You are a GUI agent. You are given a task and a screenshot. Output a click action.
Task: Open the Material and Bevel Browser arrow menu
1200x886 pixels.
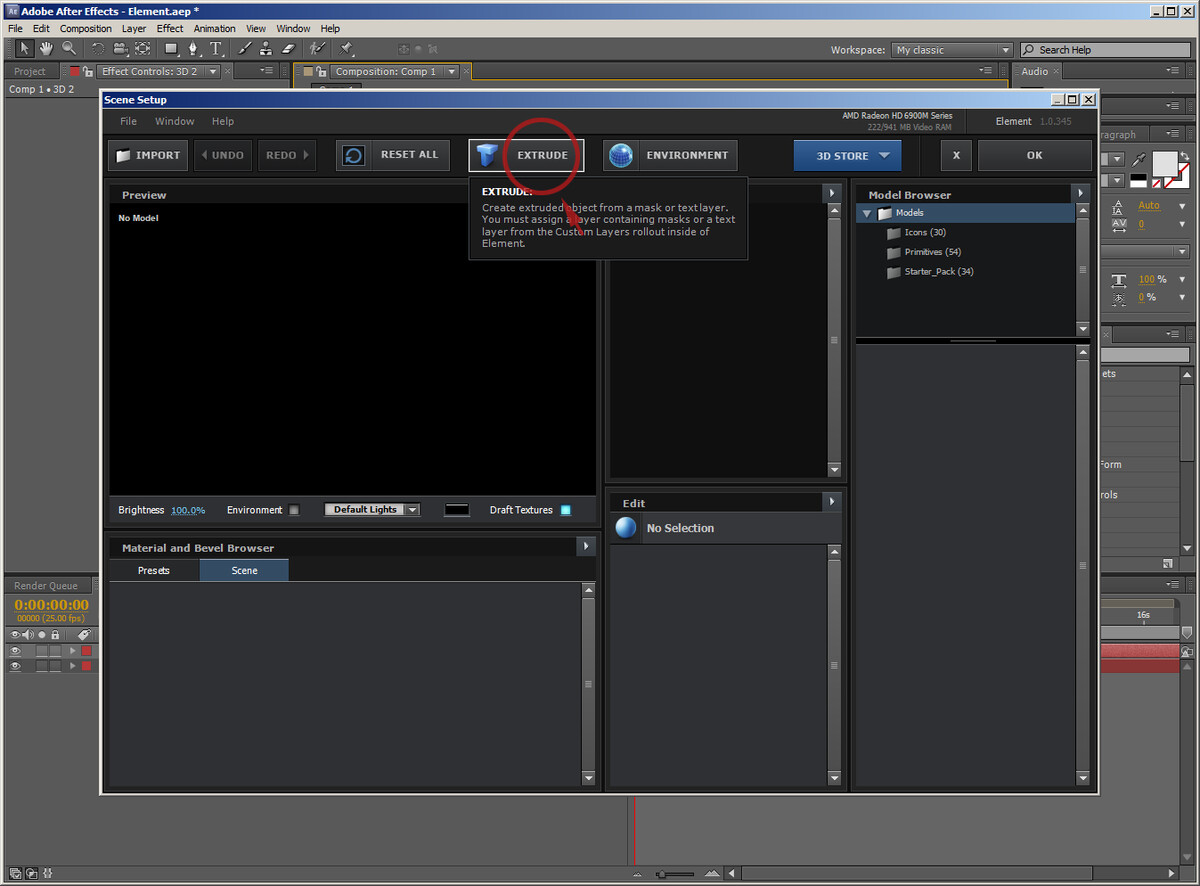pyautogui.click(x=586, y=546)
